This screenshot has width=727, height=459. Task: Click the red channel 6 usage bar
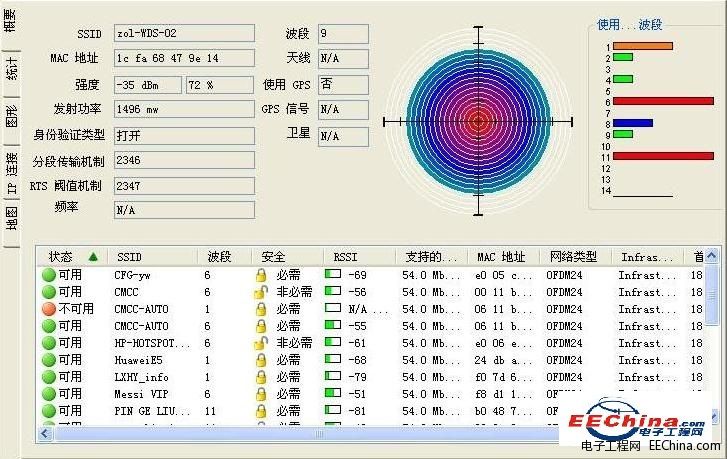point(663,101)
